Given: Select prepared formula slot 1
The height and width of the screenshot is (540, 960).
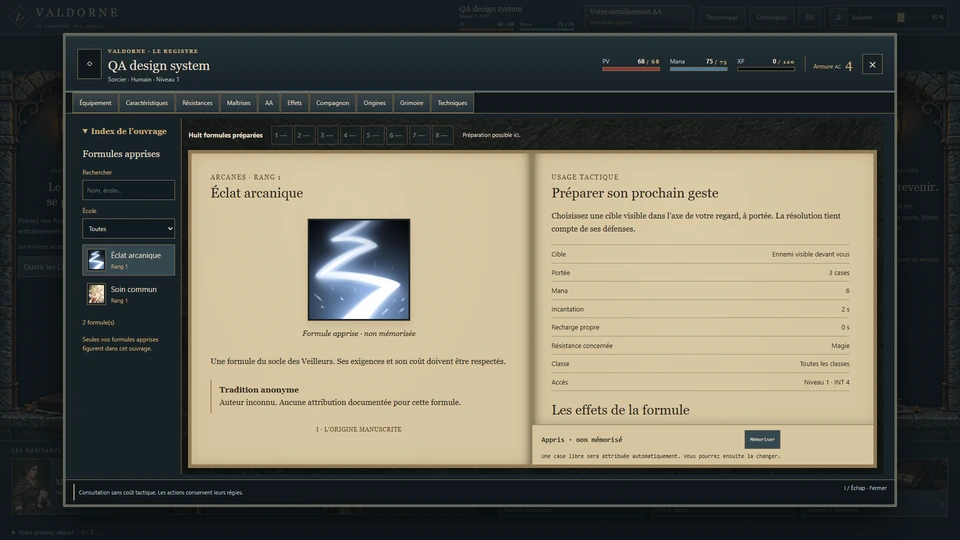Looking at the screenshot, I should 282,135.
